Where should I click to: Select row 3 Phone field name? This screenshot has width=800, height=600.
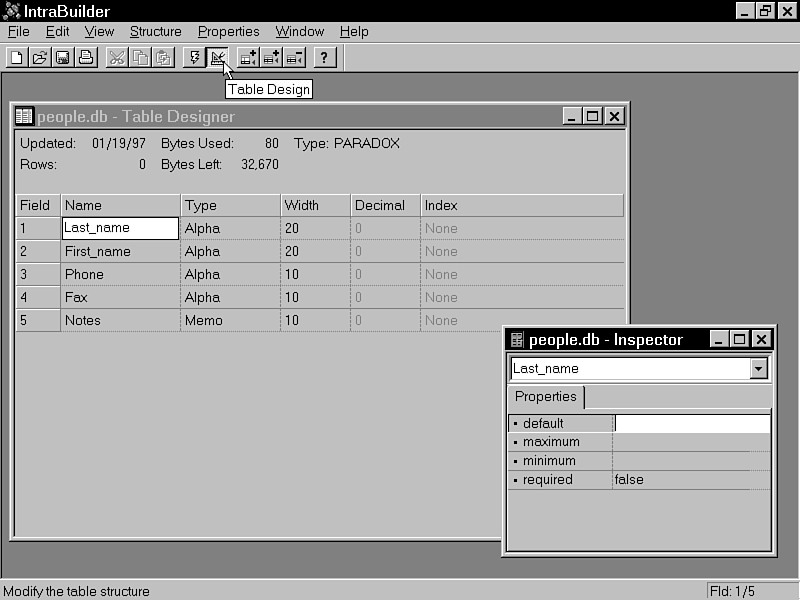pos(120,274)
